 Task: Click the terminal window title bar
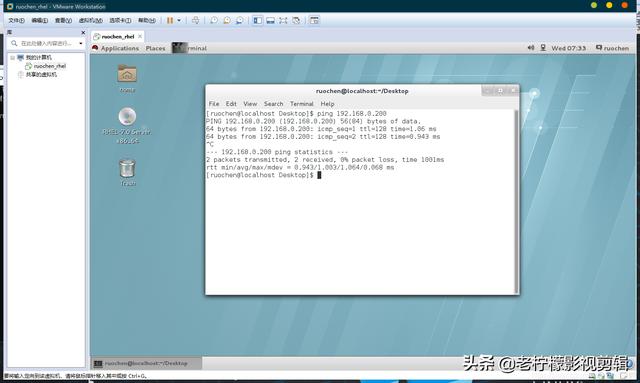362,91
